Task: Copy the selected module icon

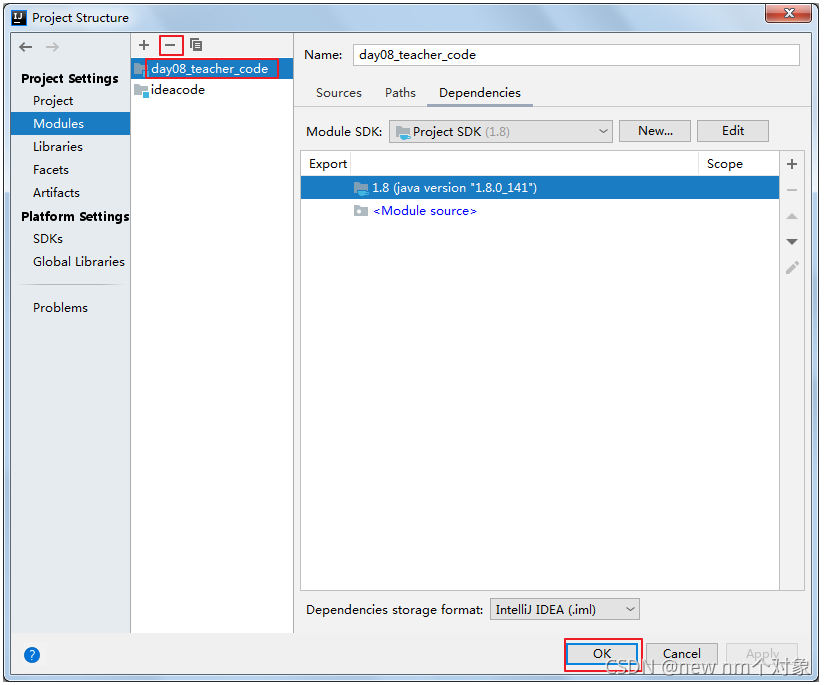Action: click(196, 45)
